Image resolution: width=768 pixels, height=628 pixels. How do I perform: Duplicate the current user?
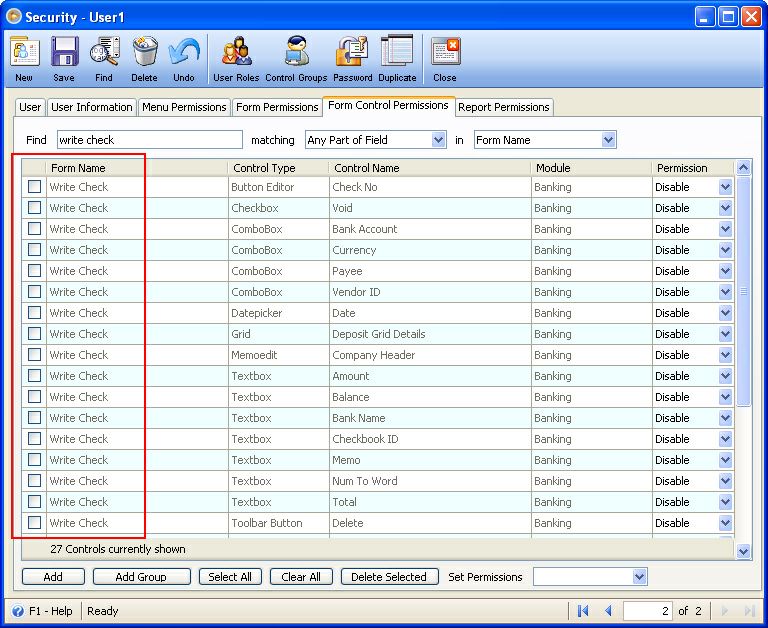(397, 59)
